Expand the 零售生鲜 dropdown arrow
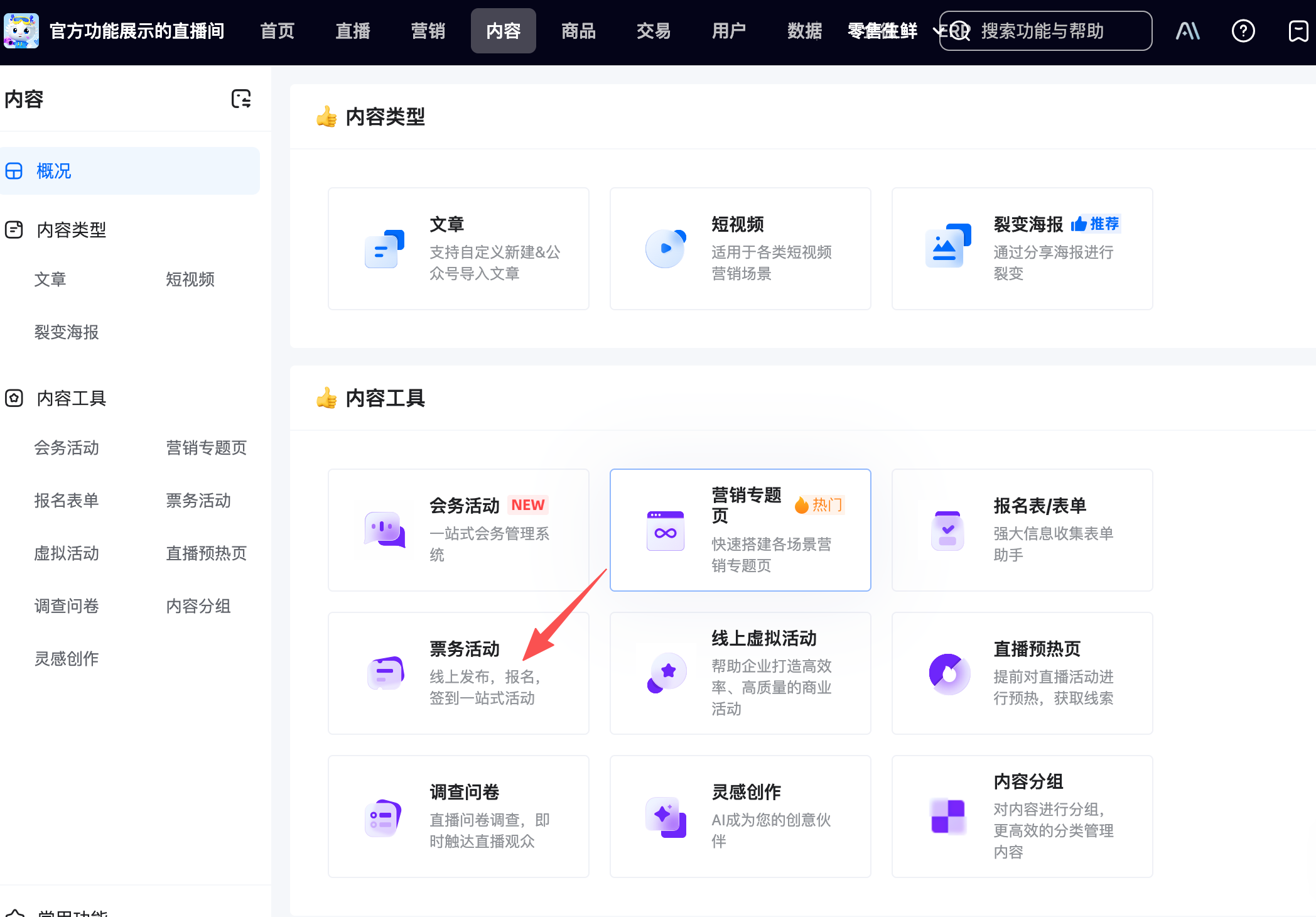Image resolution: width=1316 pixels, height=917 pixels. (x=937, y=30)
